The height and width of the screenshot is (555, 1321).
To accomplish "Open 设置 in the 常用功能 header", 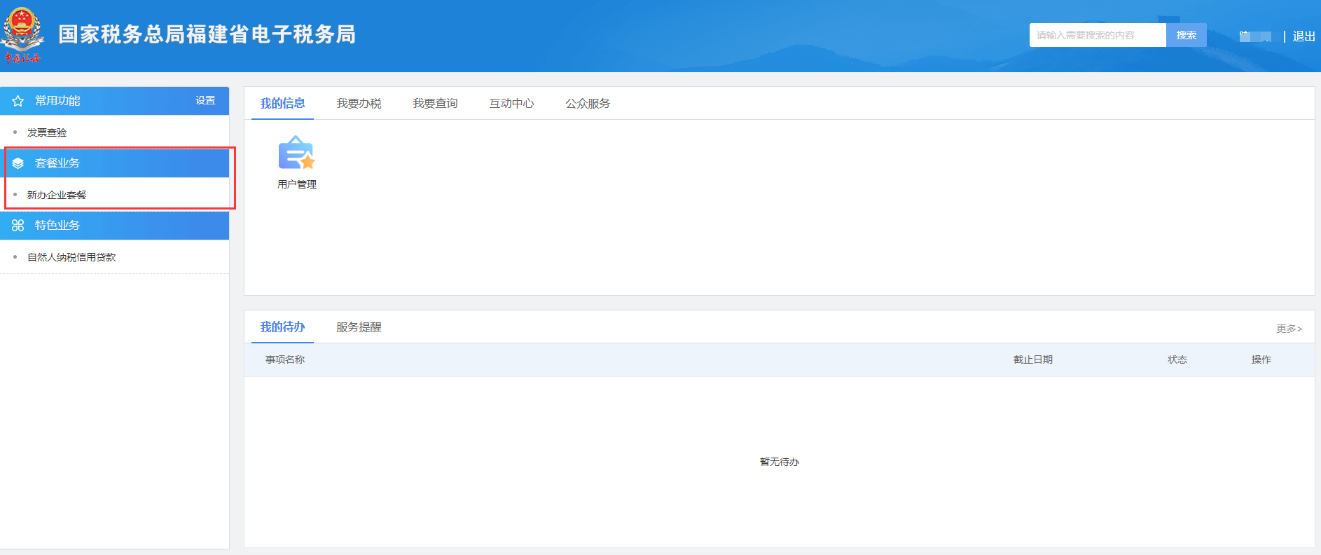I will click(x=205, y=101).
